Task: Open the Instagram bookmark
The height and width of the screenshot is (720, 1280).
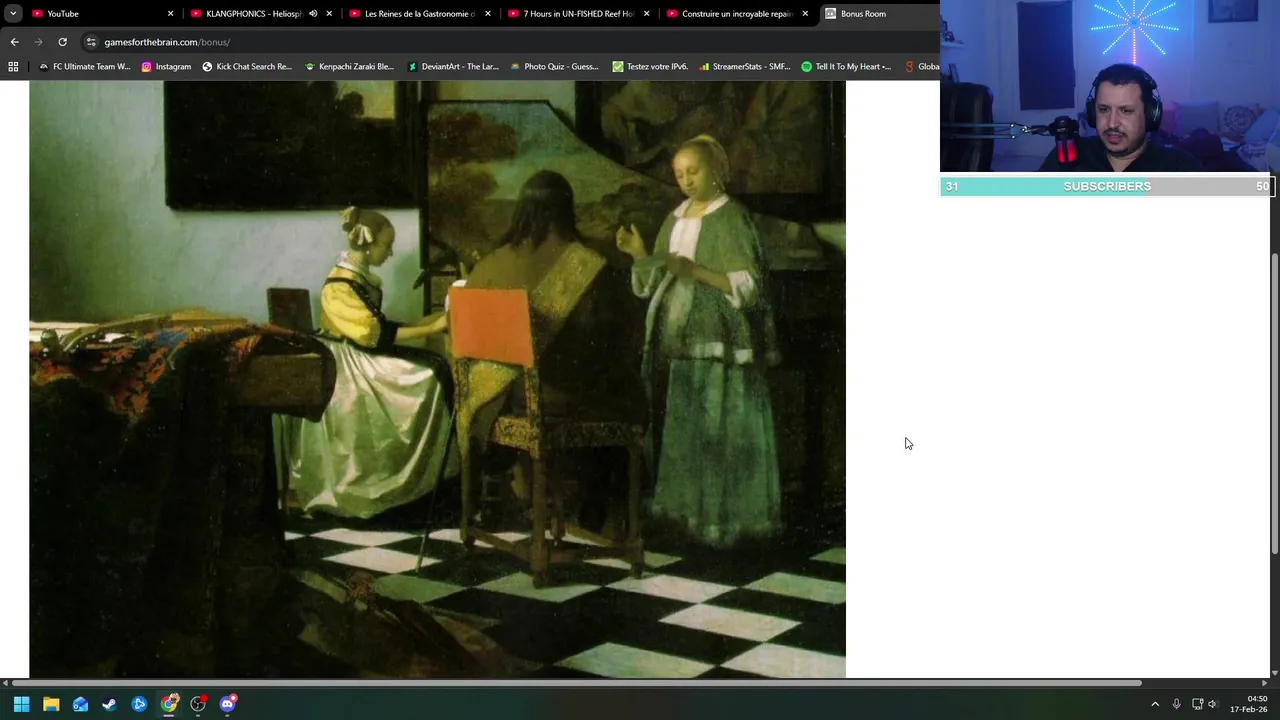Action: point(166,67)
